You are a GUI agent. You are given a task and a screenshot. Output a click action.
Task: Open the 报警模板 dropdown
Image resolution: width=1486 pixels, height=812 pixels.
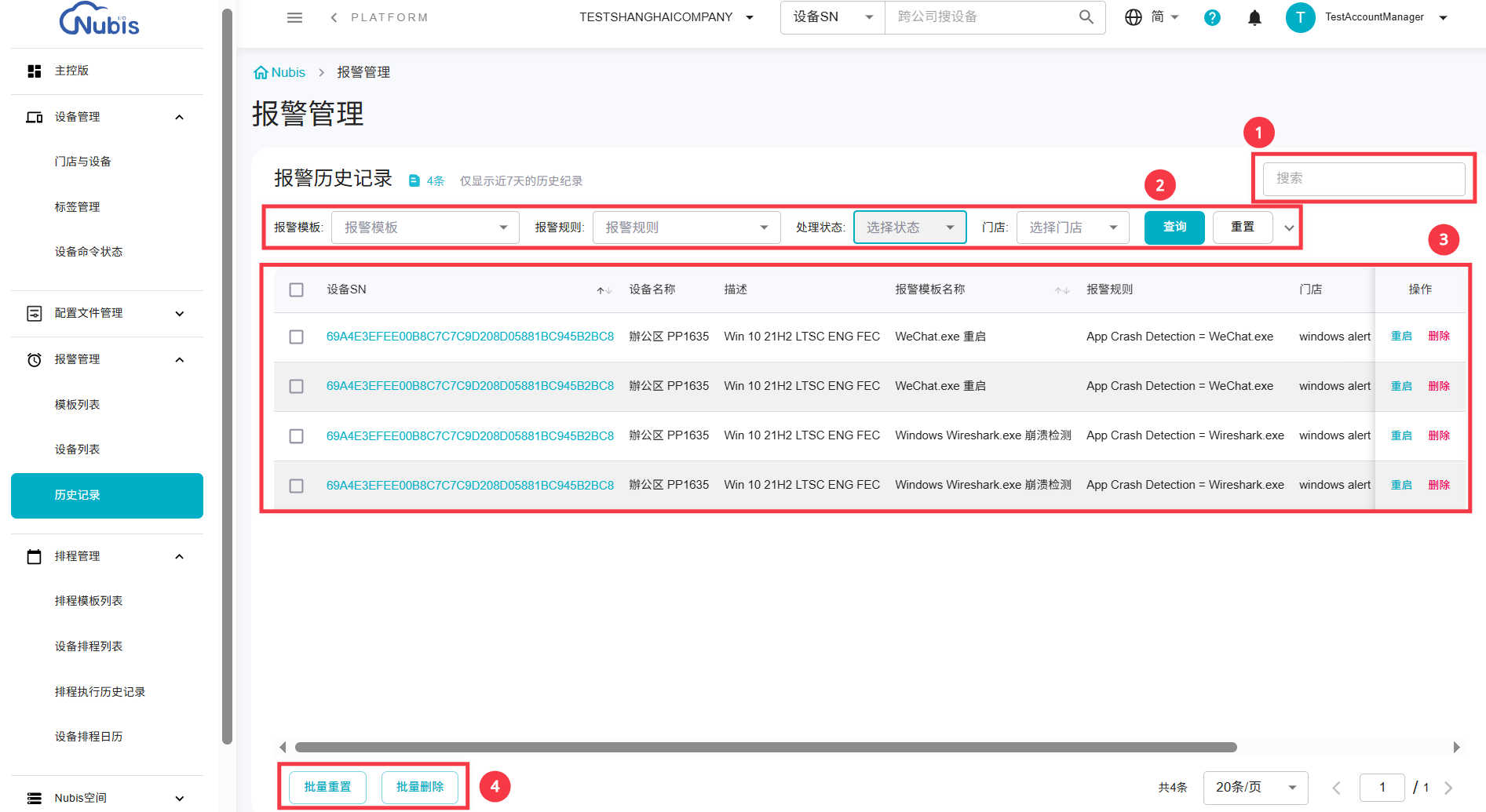[425, 228]
